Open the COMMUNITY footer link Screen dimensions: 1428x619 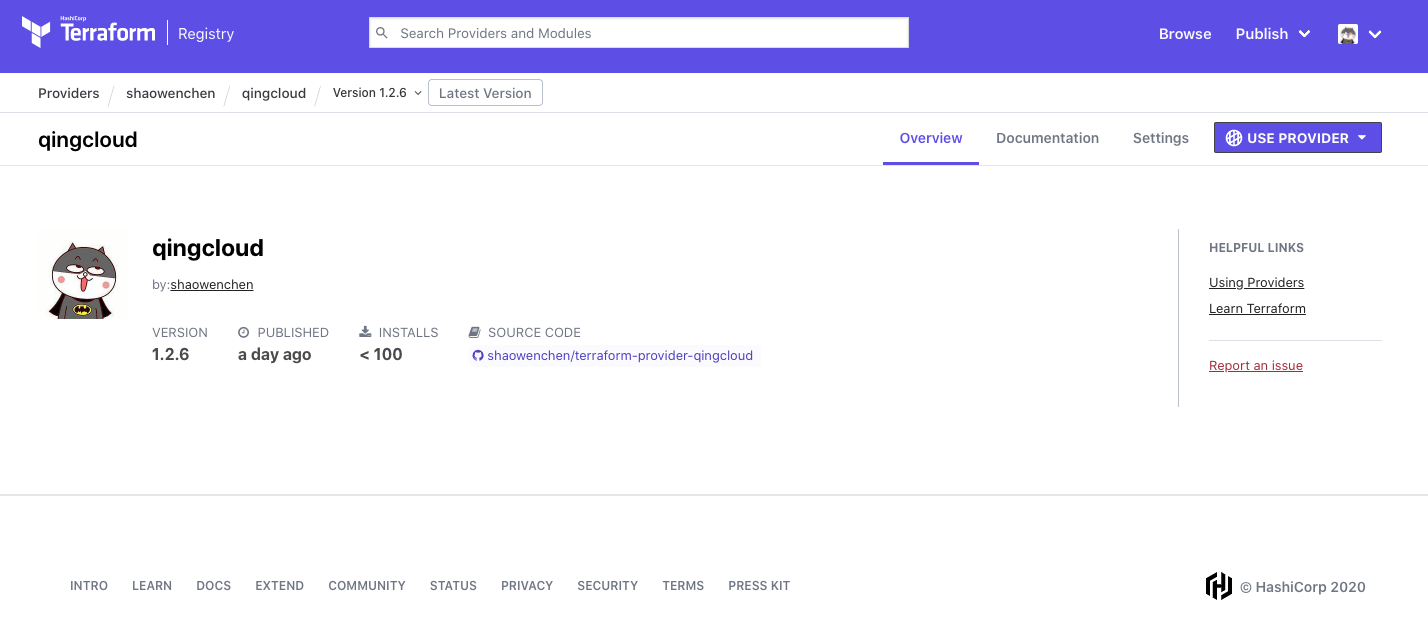[x=367, y=586]
